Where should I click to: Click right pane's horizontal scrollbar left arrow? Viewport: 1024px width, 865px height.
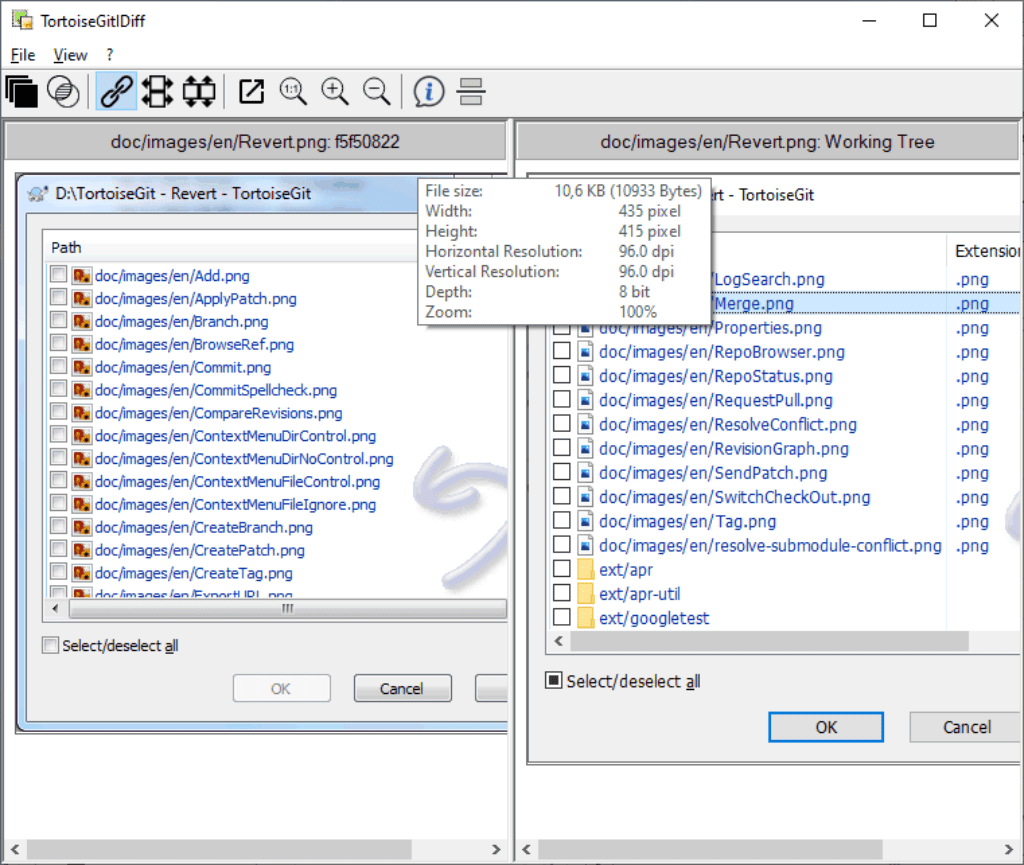[x=526, y=849]
